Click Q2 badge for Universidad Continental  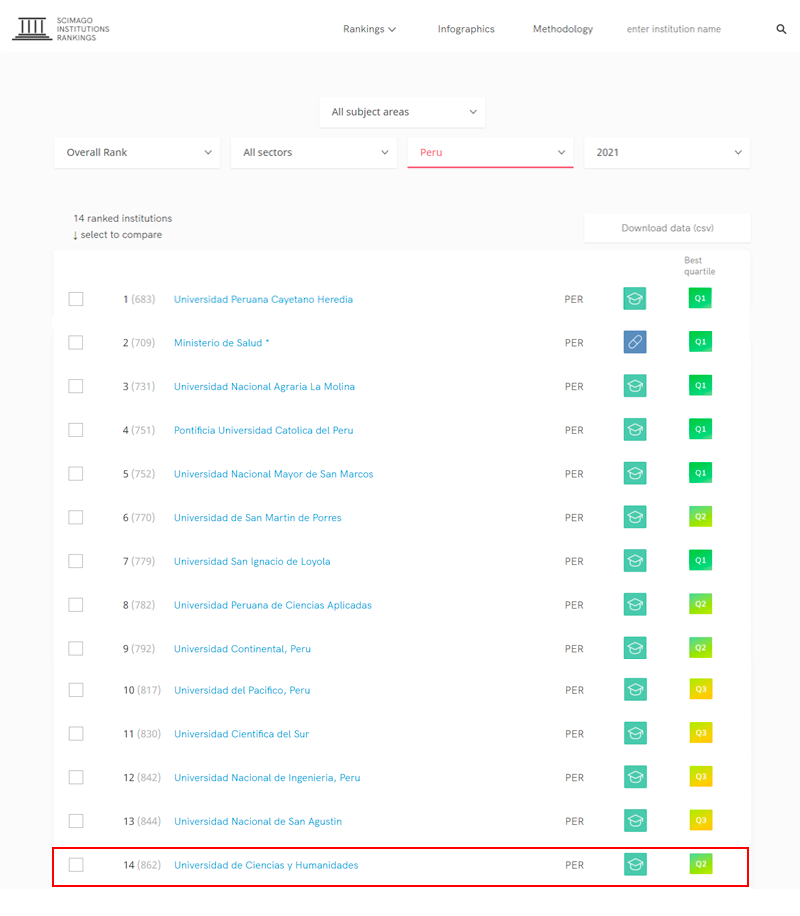700,648
